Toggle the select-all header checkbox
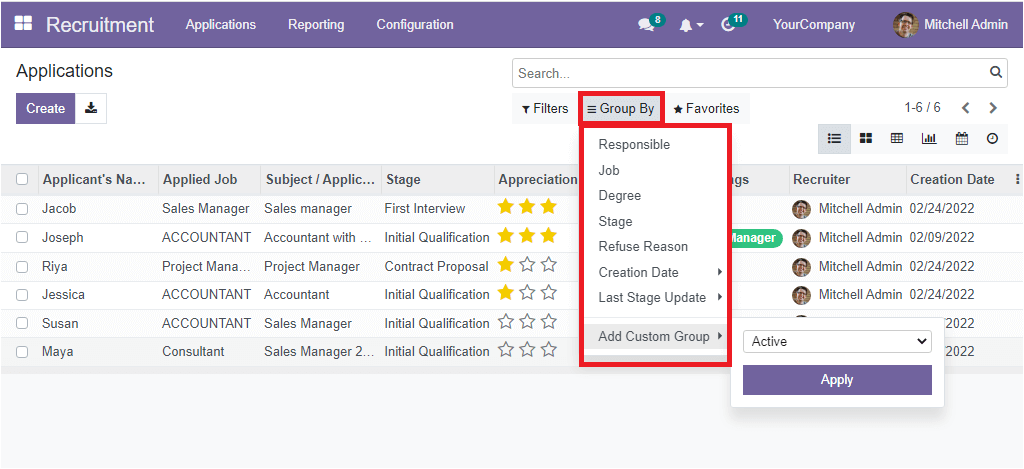 22,180
